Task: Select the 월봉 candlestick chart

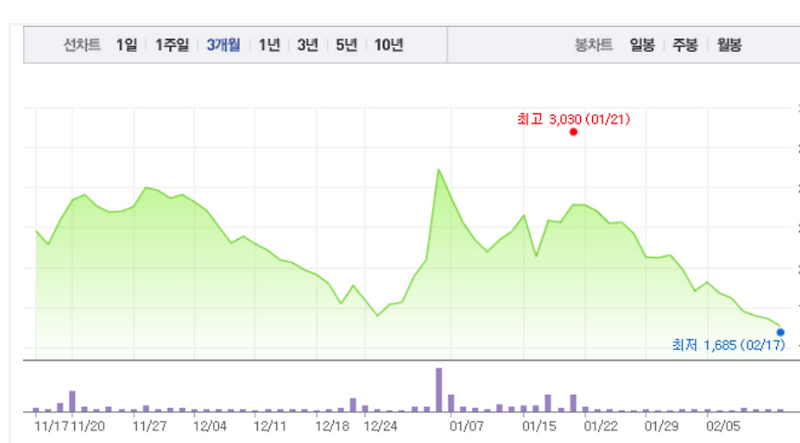Action: [729, 45]
